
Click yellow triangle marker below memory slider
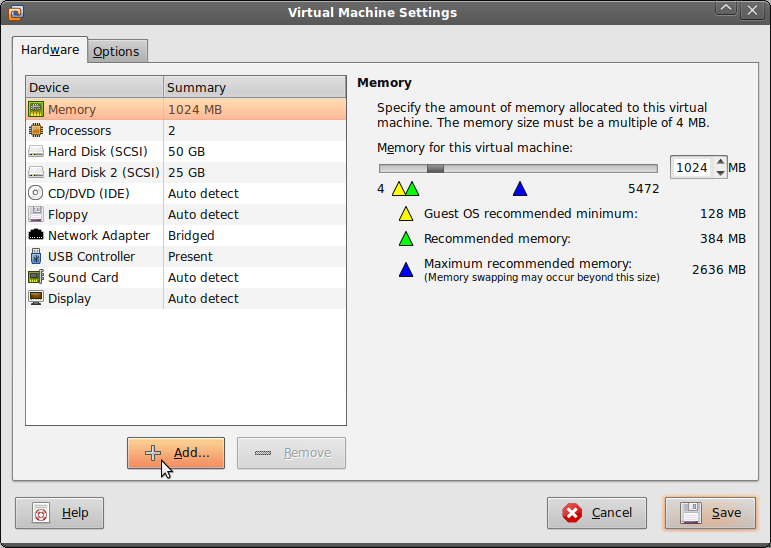tap(399, 189)
